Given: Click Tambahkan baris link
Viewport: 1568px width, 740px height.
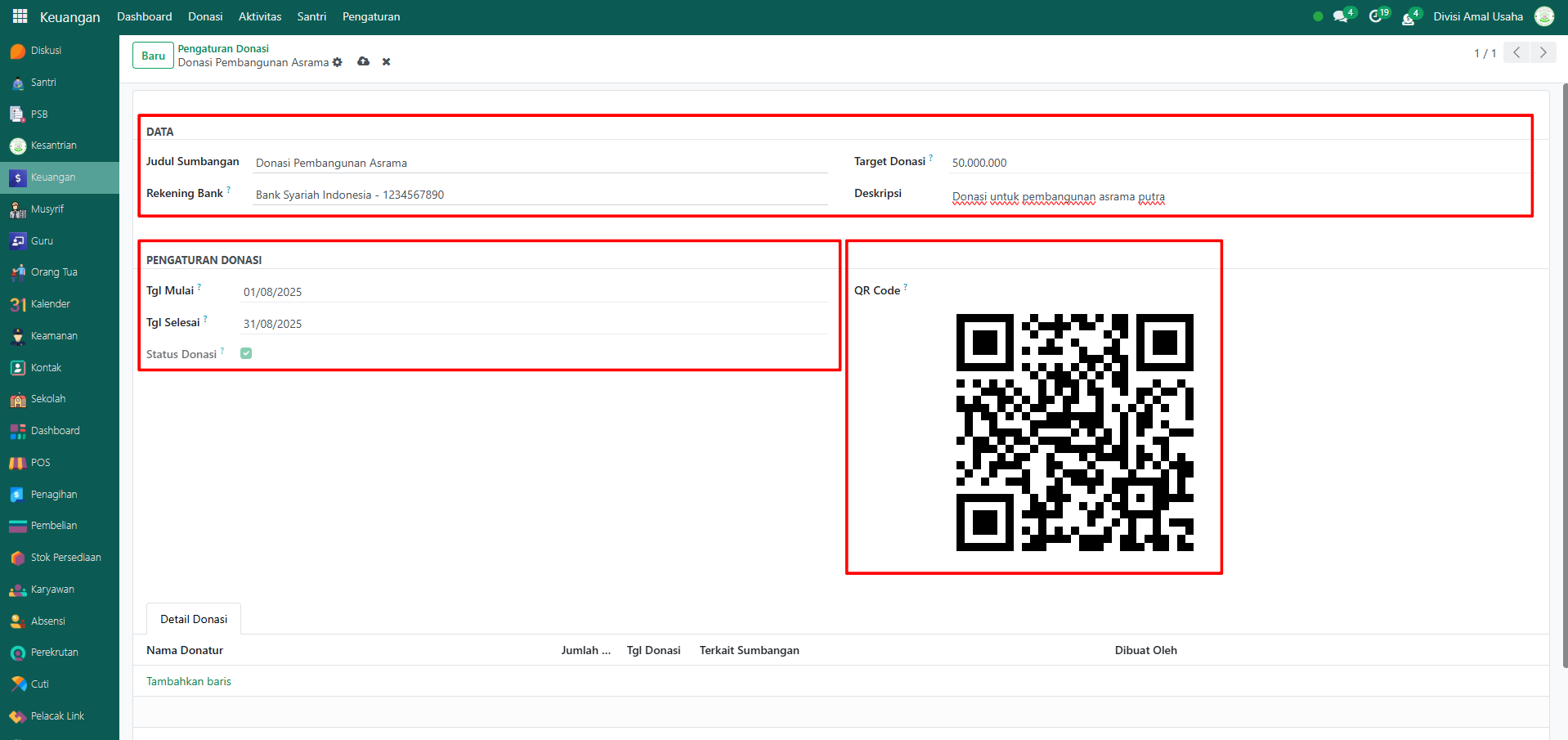Looking at the screenshot, I should click(189, 681).
